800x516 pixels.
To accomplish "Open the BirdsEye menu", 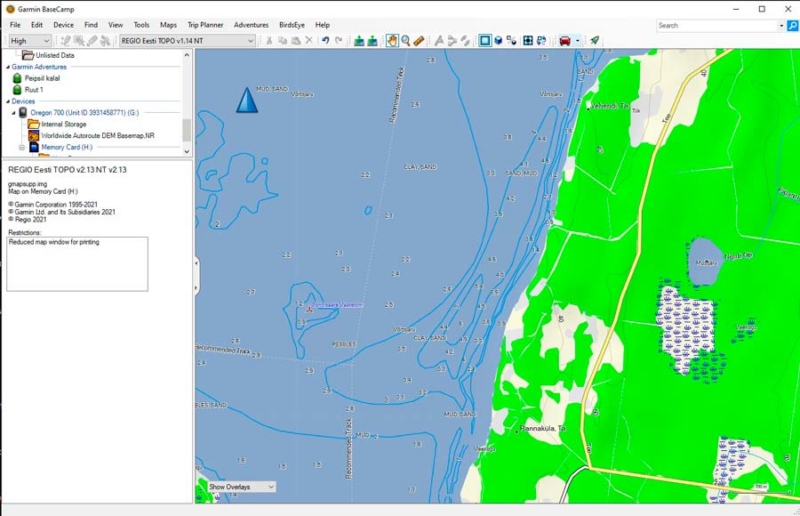I will point(292,24).
